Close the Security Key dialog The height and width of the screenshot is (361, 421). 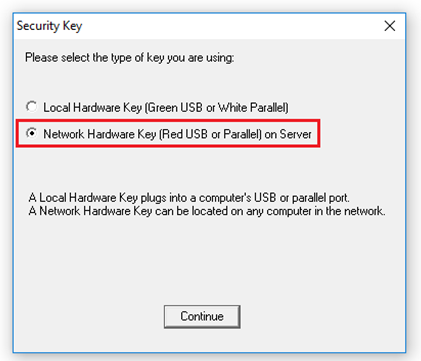tap(389, 26)
